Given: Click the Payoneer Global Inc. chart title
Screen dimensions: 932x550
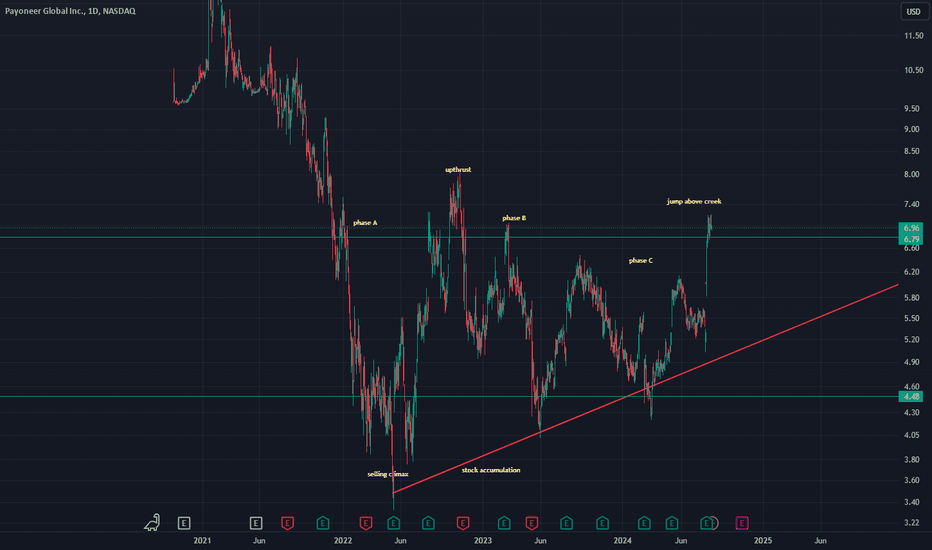Looking at the screenshot, I should point(70,11).
